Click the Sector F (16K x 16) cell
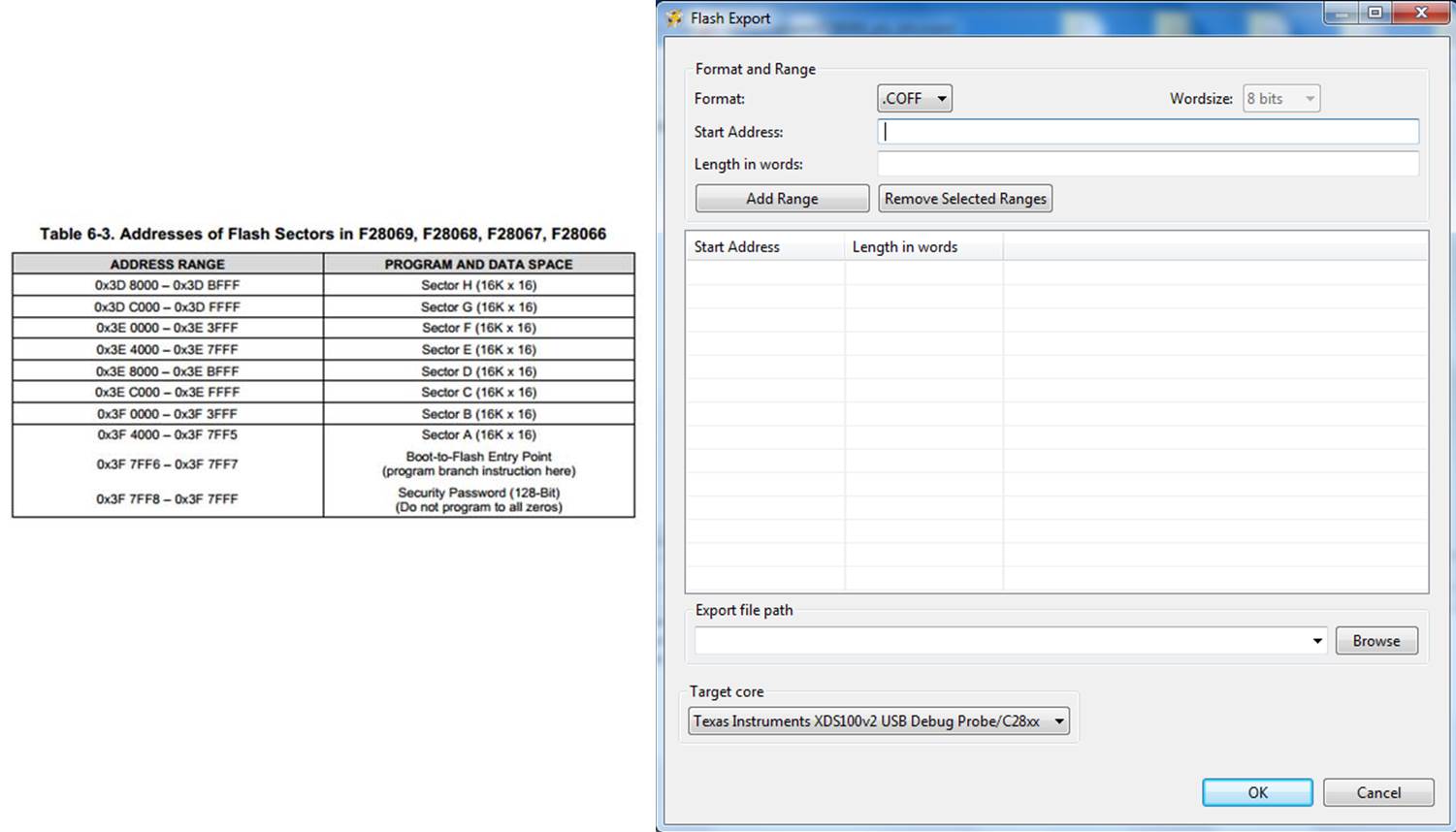This screenshot has height=832, width=1456. pyautogui.click(x=479, y=328)
